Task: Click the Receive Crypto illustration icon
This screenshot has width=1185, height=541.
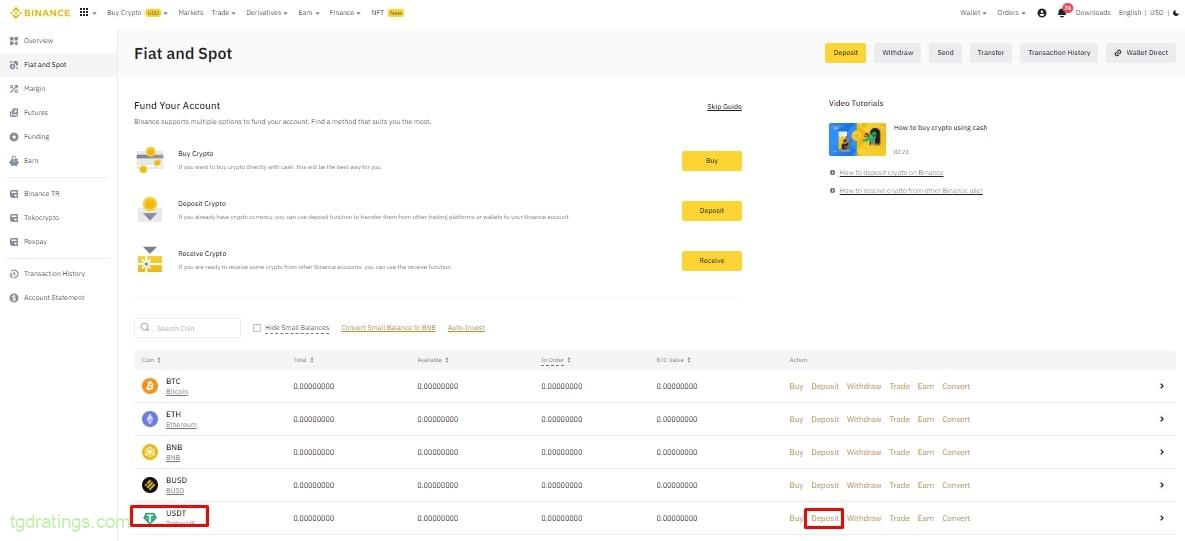Action: 150,259
